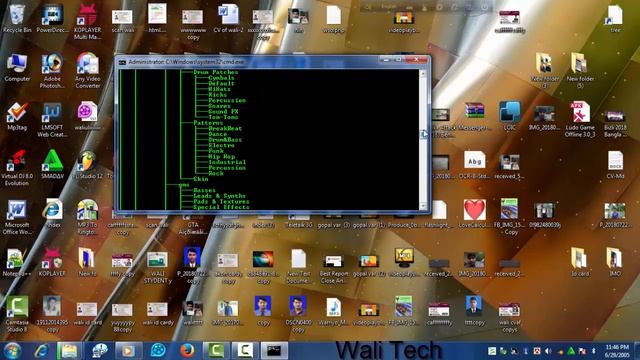This screenshot has height=360, width=640.
Task: Open the Camtasia Studio 8 shortcut
Action: (17, 314)
